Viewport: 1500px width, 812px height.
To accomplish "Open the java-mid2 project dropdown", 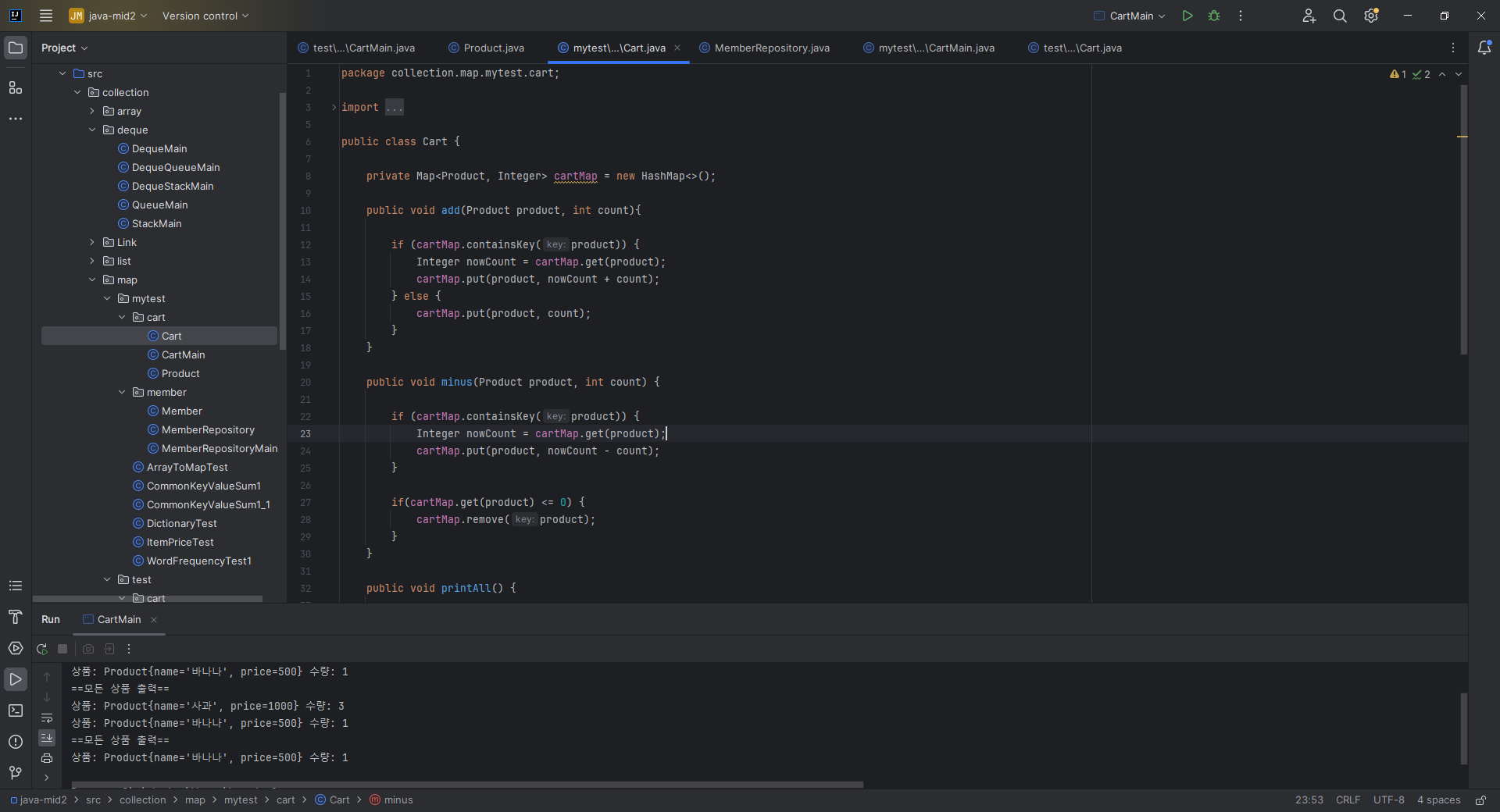I will pyautogui.click(x=108, y=16).
